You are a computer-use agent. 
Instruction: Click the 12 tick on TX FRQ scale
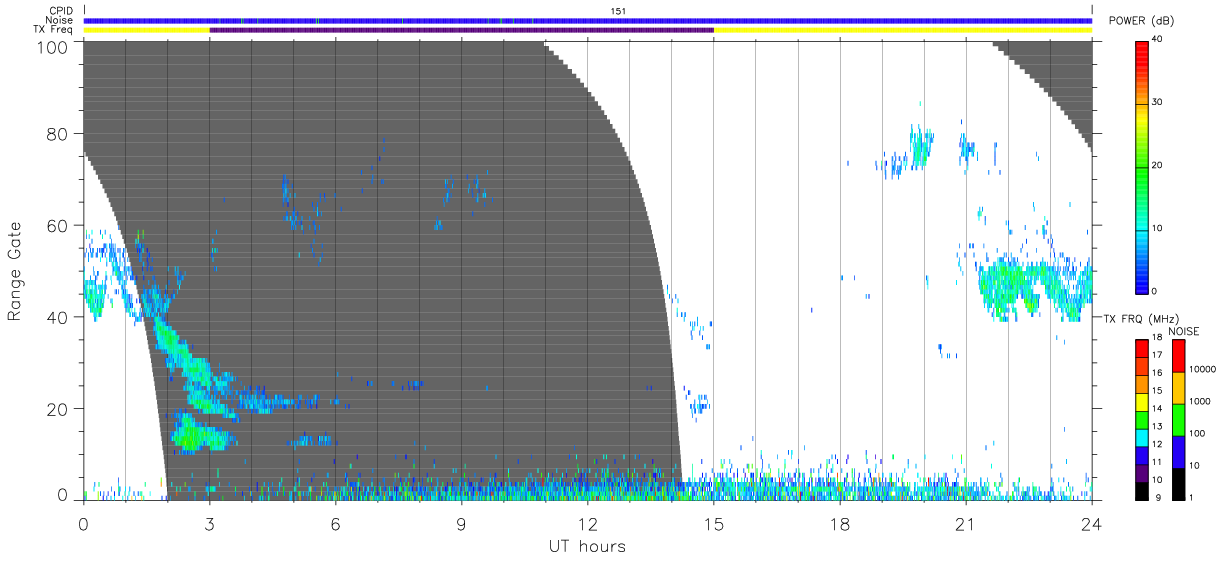(1156, 444)
